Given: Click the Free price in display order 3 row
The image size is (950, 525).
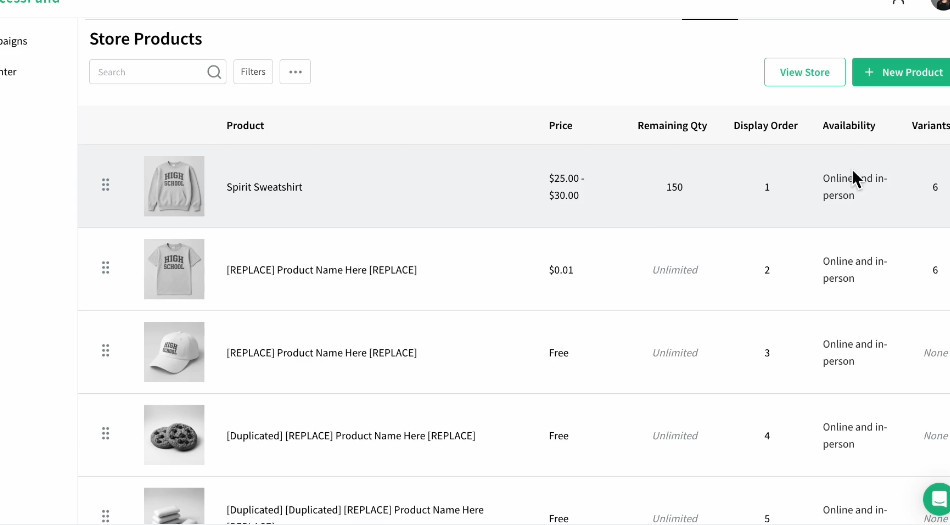Looking at the screenshot, I should point(559,353).
